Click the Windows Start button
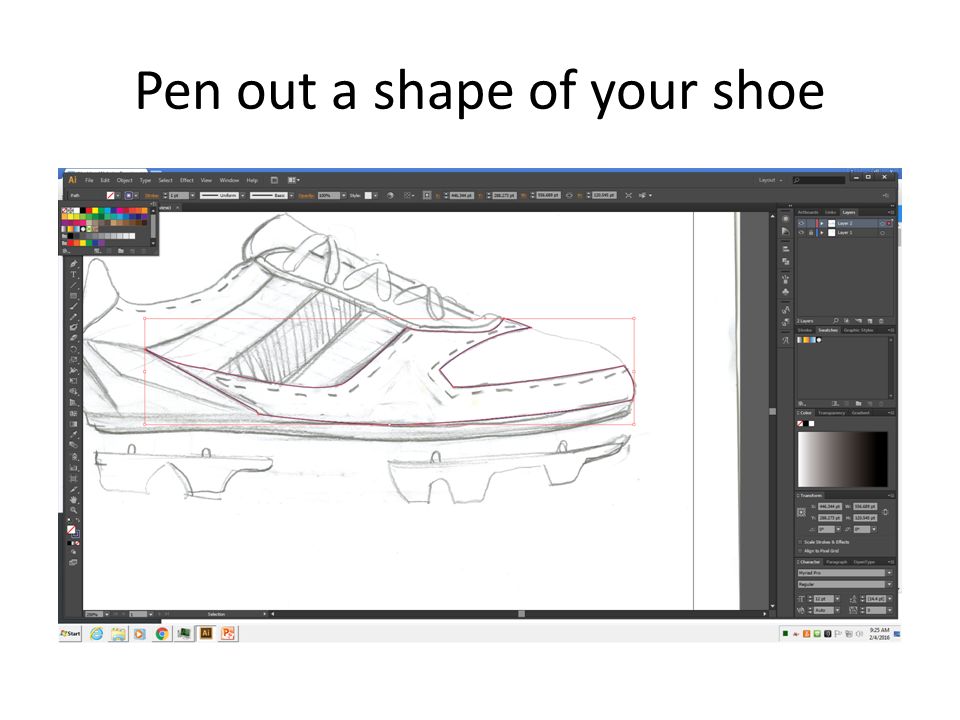The width and height of the screenshot is (960, 720). pyautogui.click(x=70, y=633)
